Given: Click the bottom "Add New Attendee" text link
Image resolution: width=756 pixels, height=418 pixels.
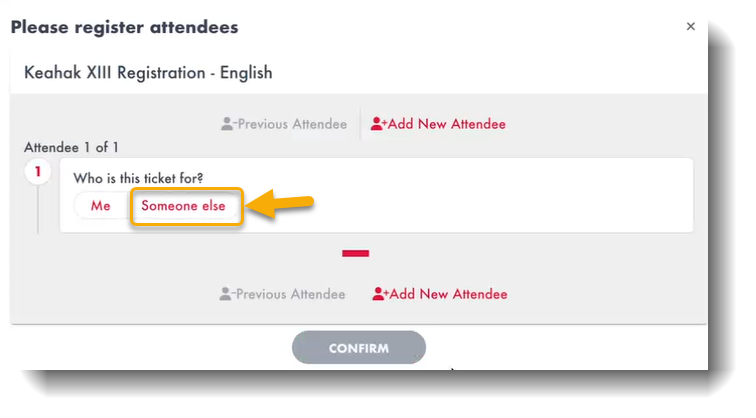Looking at the screenshot, I should [448, 294].
